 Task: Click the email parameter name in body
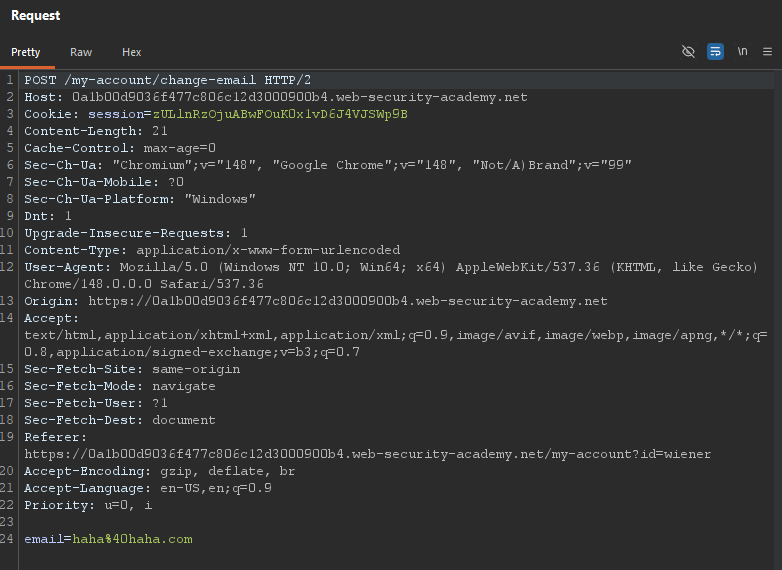44,539
